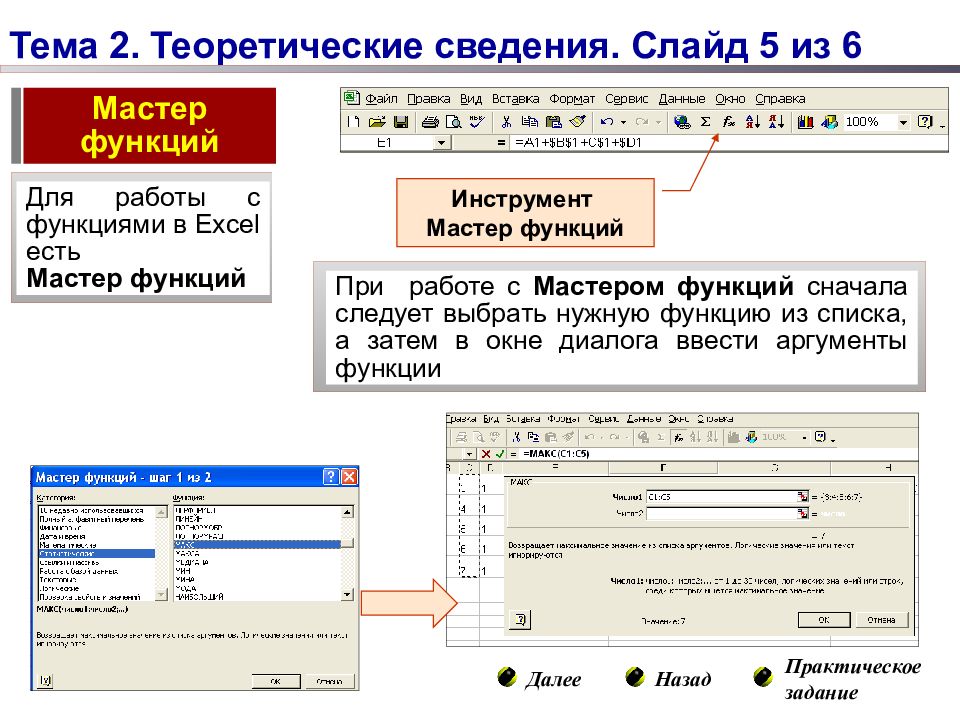Collapse dialog via icon in Число2 field
960x720 pixels.
click(x=803, y=513)
